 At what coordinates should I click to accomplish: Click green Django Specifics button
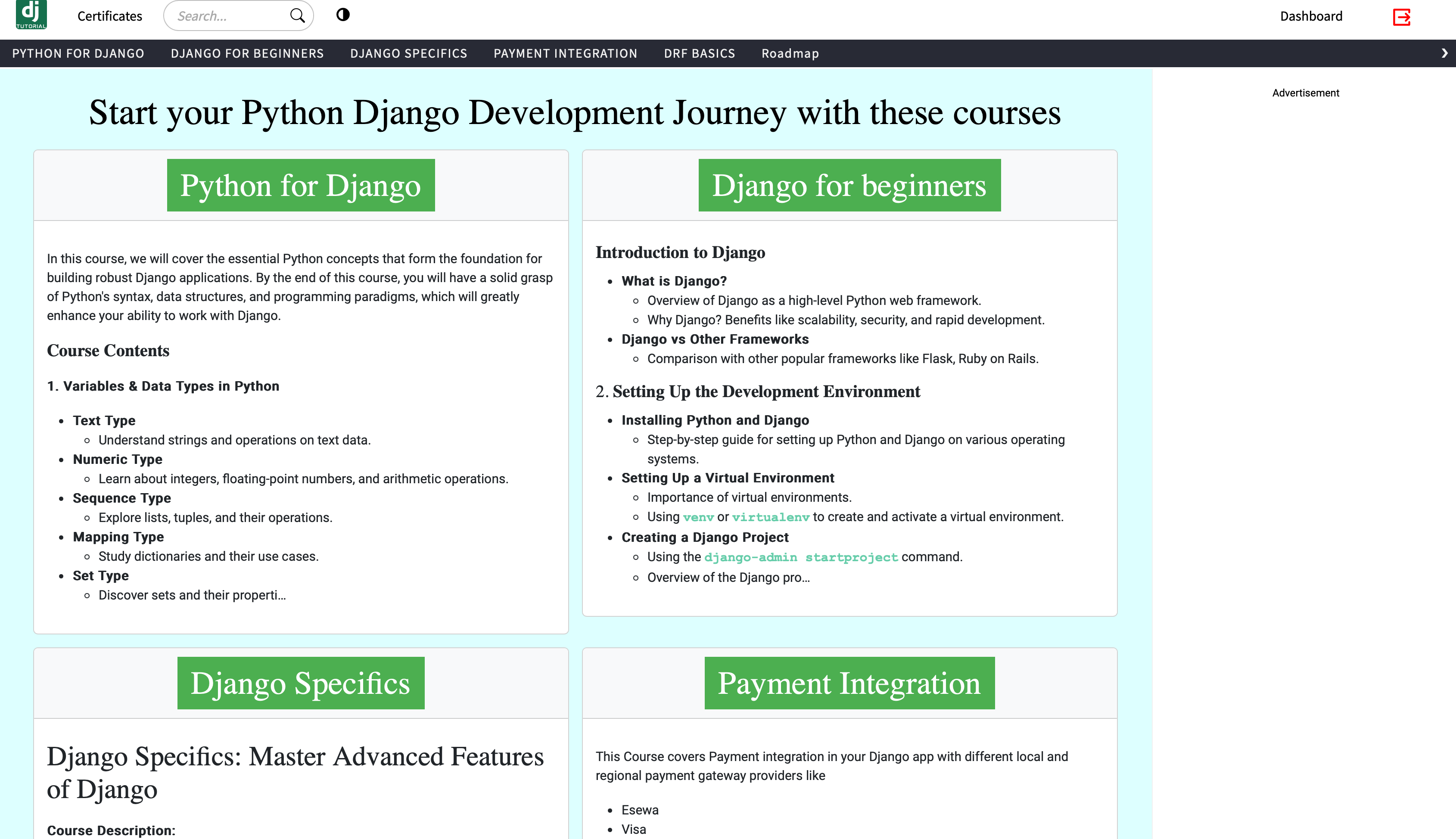click(301, 683)
